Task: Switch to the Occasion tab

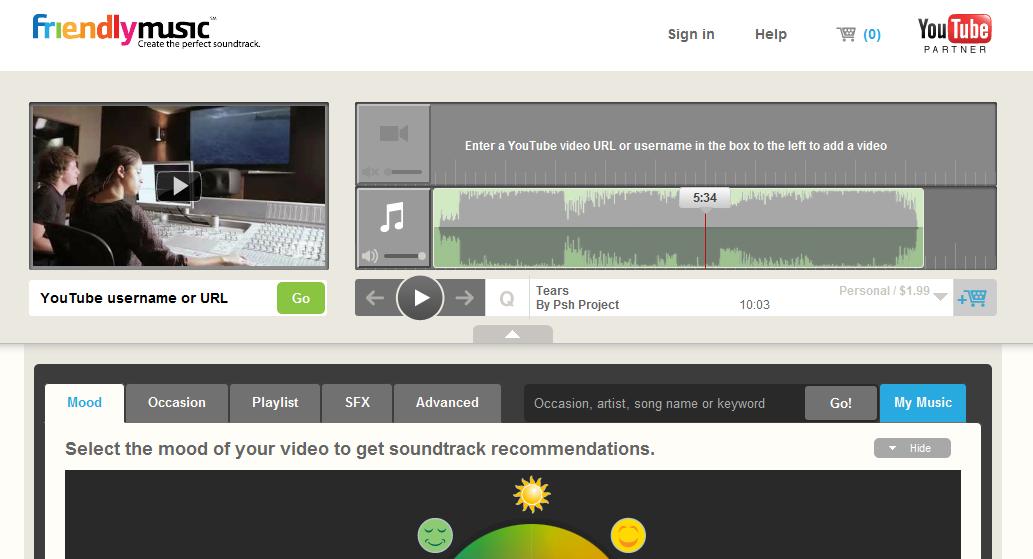Action: (177, 403)
